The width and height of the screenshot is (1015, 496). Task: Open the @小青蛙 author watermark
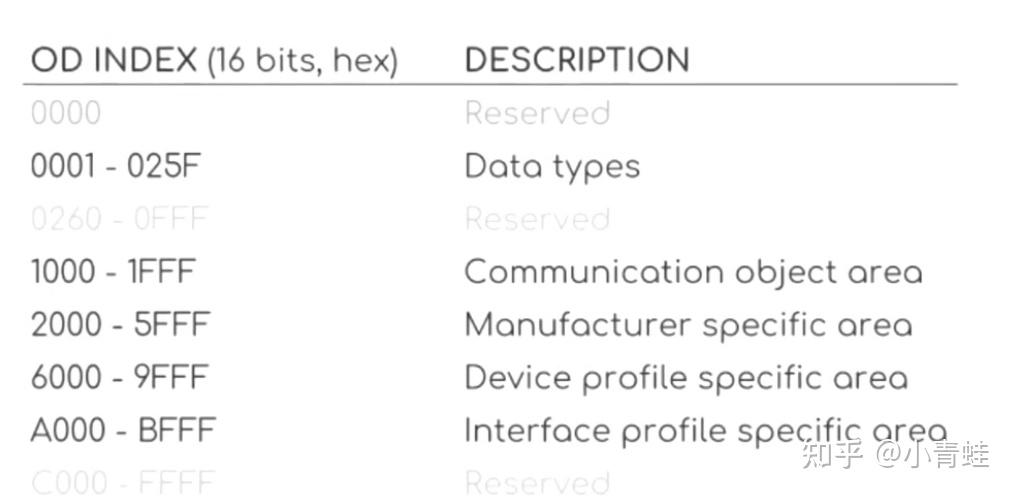pos(934,455)
